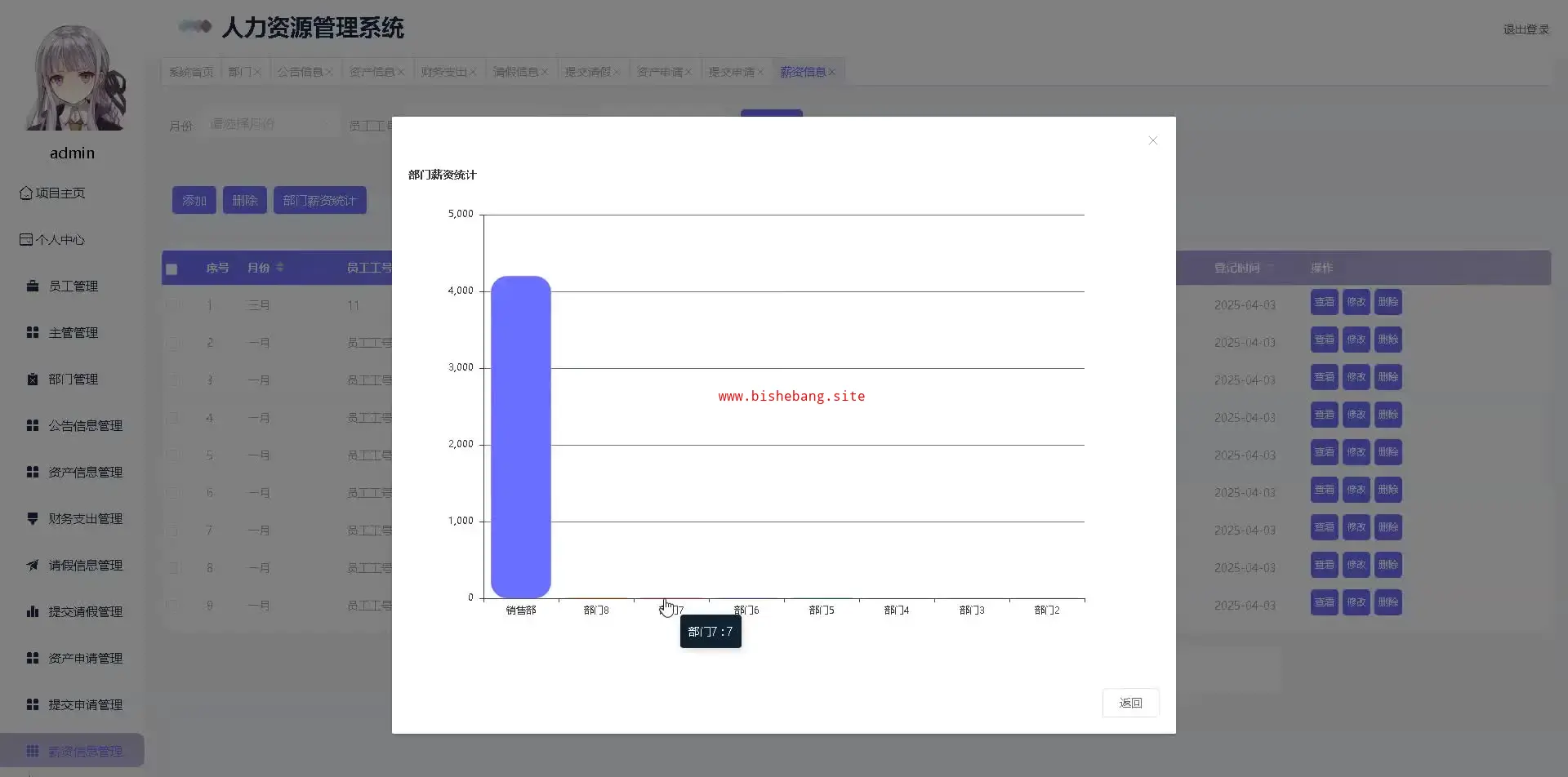Tick the checkbox for table row 4

tap(171, 418)
